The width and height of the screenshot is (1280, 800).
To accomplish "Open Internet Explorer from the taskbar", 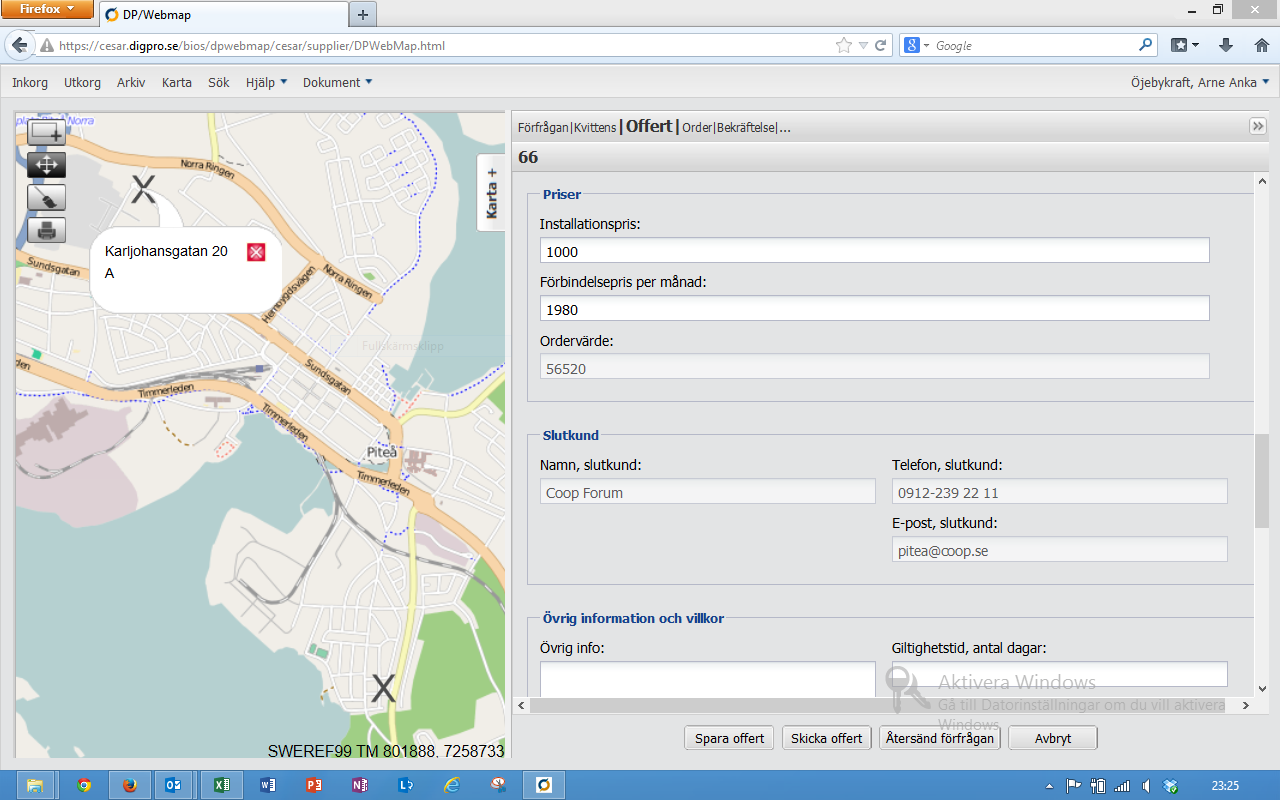I will pos(451,785).
